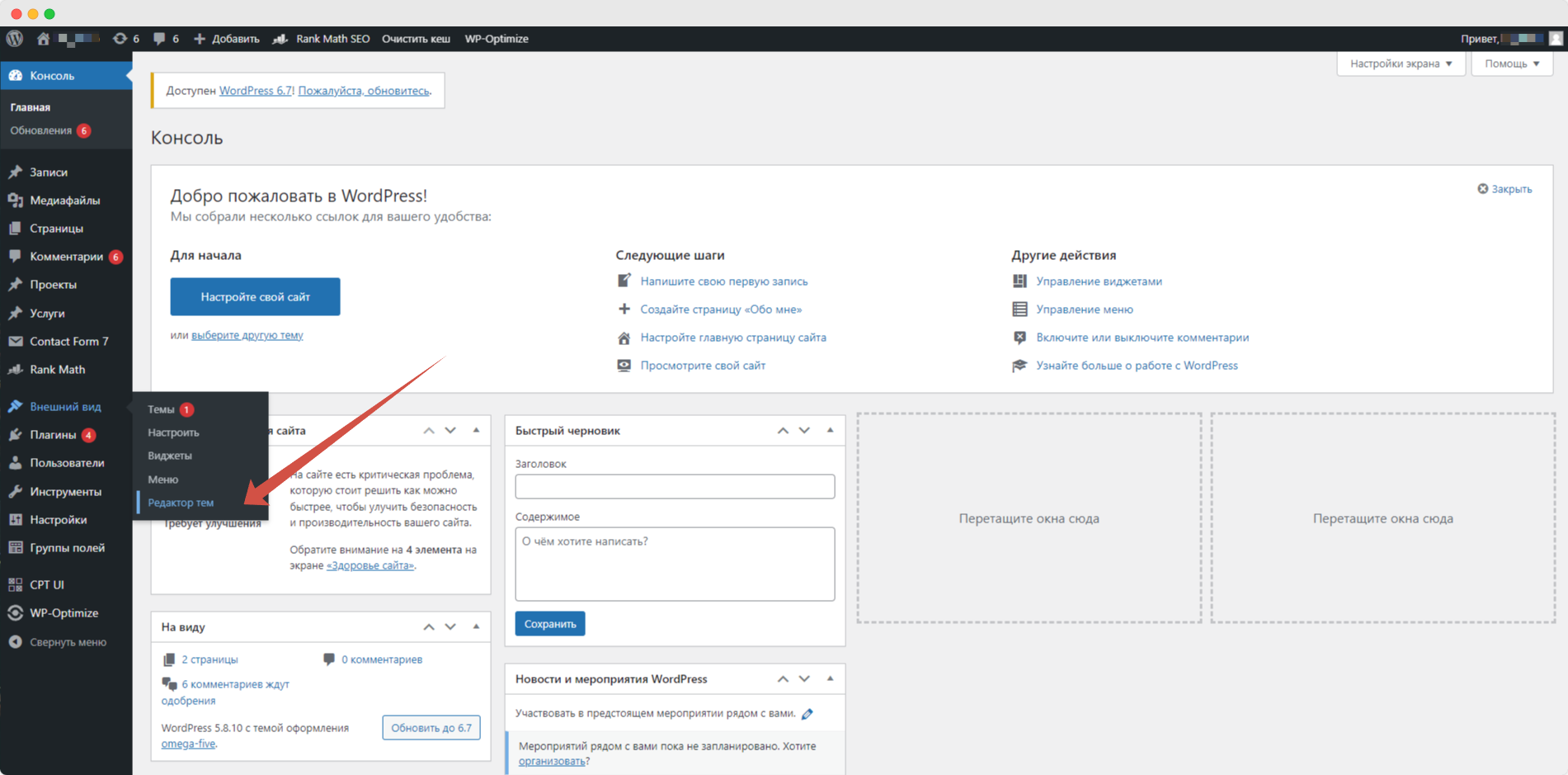Select Редактор тем in the submenu
This screenshot has height=775, width=1568.
tap(181, 503)
